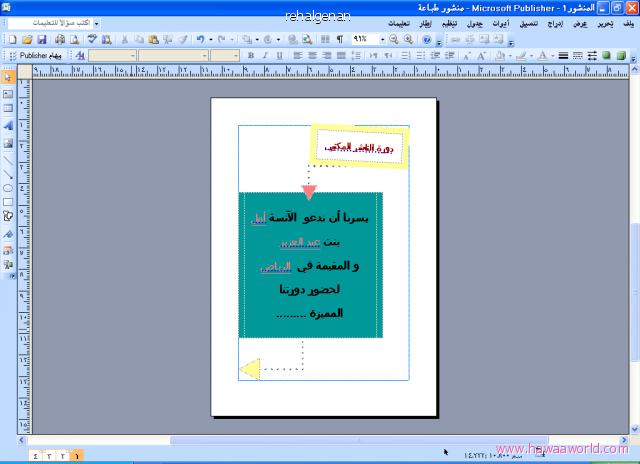Toggle special characters paragraph mark
Image resolution: width=640 pixels, height=464 pixels.
339,38
